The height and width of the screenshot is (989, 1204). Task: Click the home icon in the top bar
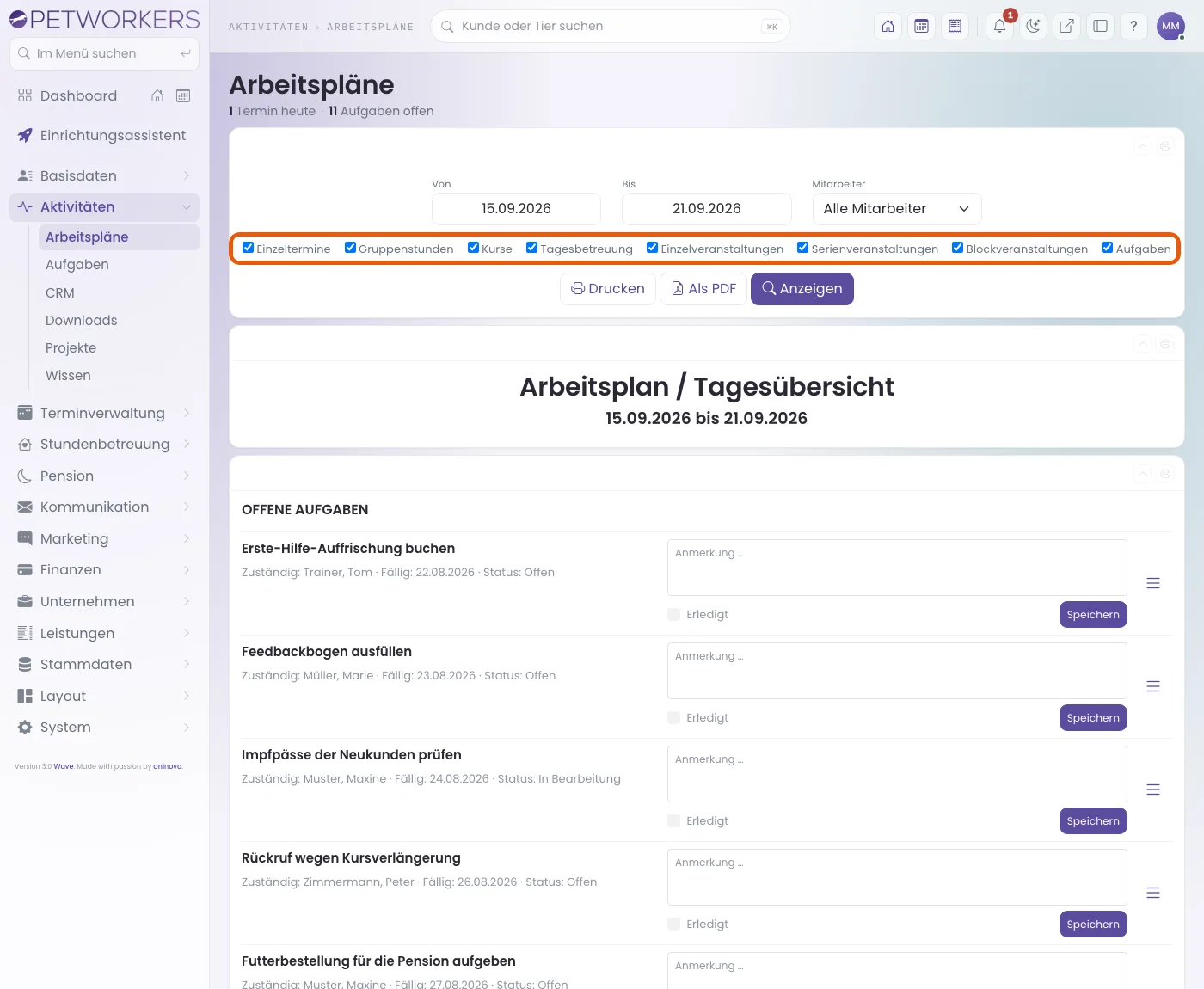(x=888, y=26)
